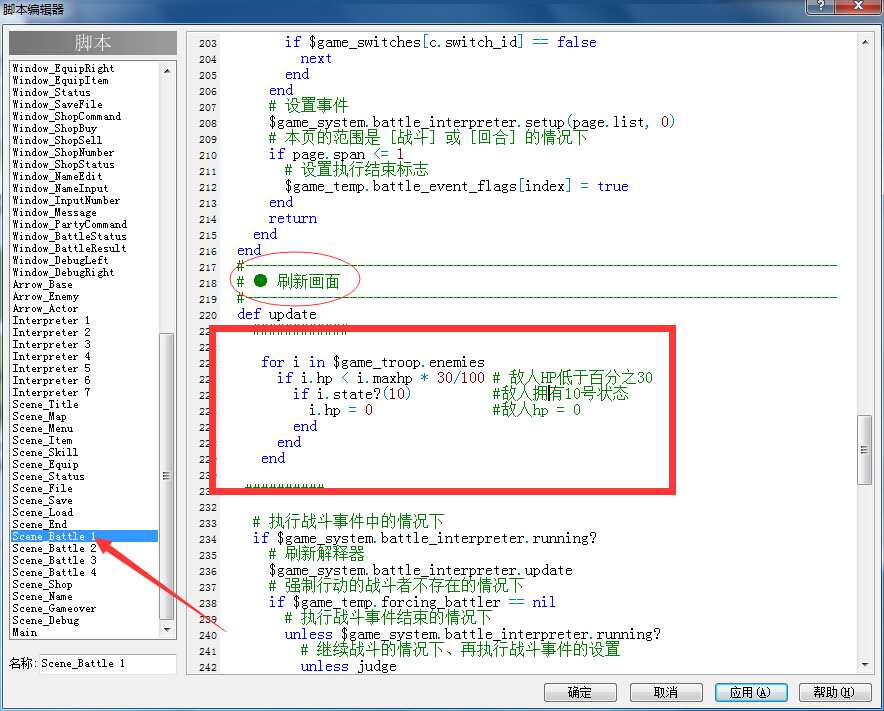The image size is (884, 711).
Task: Open the Scene_Battle 3 script
Action: point(85,560)
